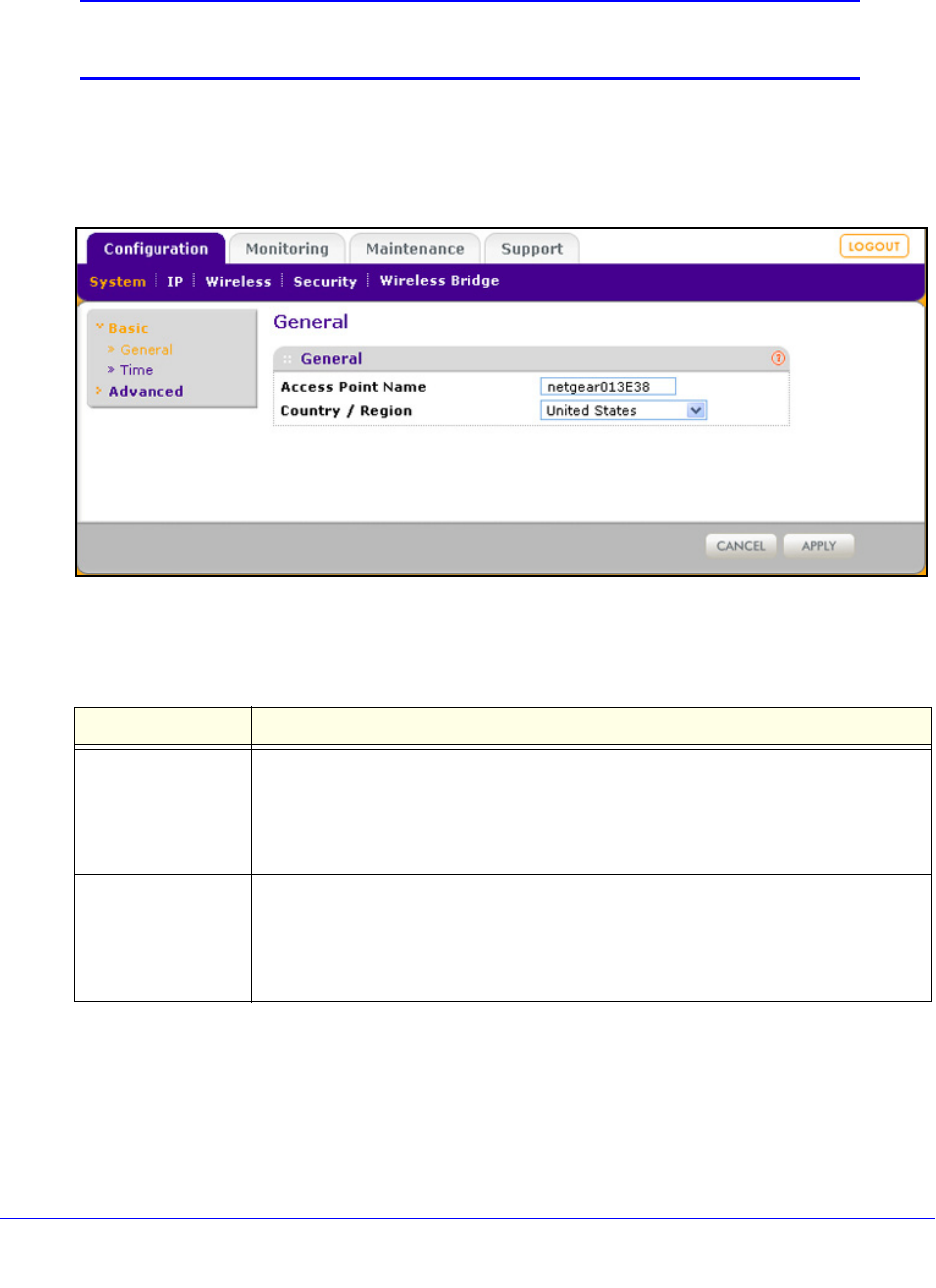Switch to the Maintenance tab
The image size is (936, 1288).
tap(415, 249)
